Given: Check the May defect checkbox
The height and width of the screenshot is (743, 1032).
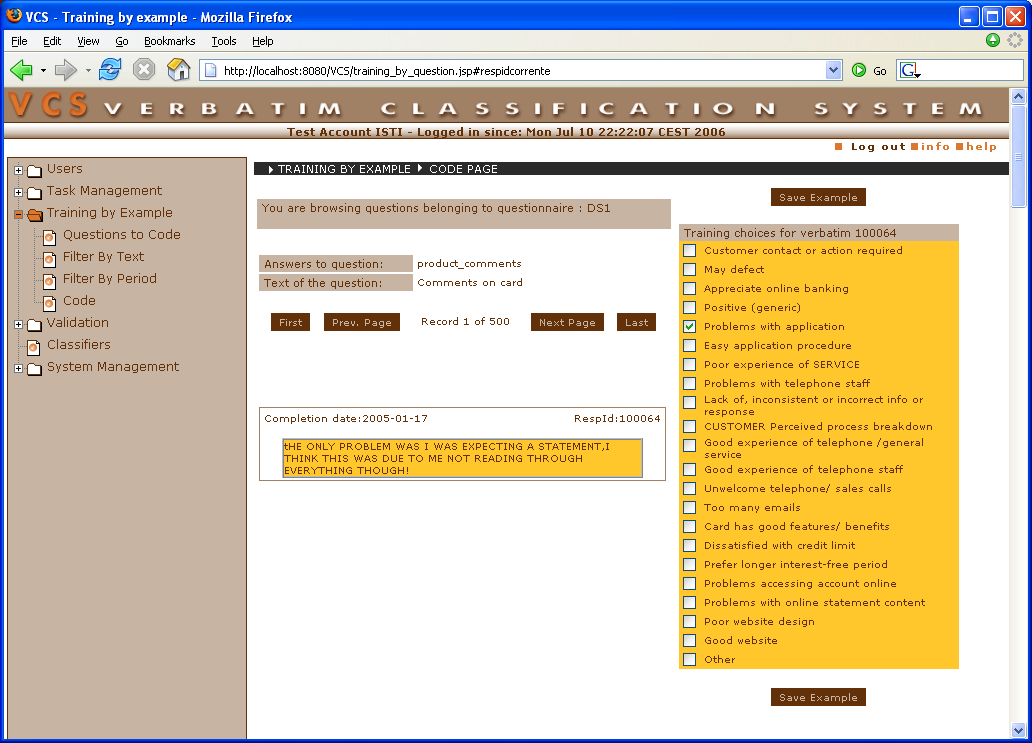Looking at the screenshot, I should 689,270.
